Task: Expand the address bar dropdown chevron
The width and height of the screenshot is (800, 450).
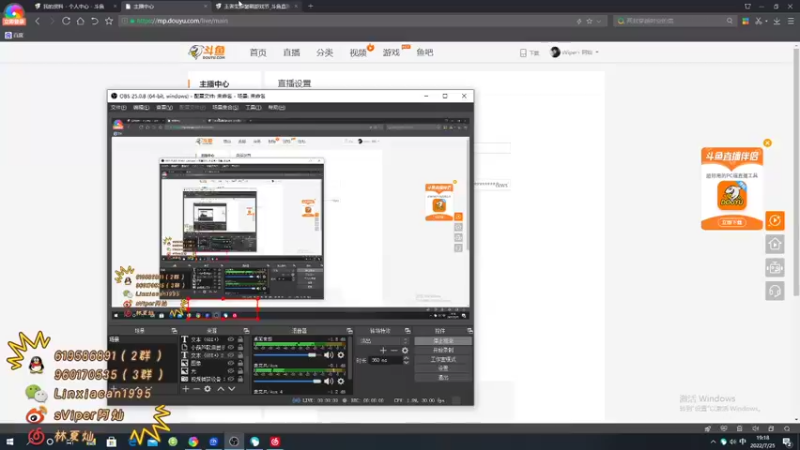Action: click(599, 21)
